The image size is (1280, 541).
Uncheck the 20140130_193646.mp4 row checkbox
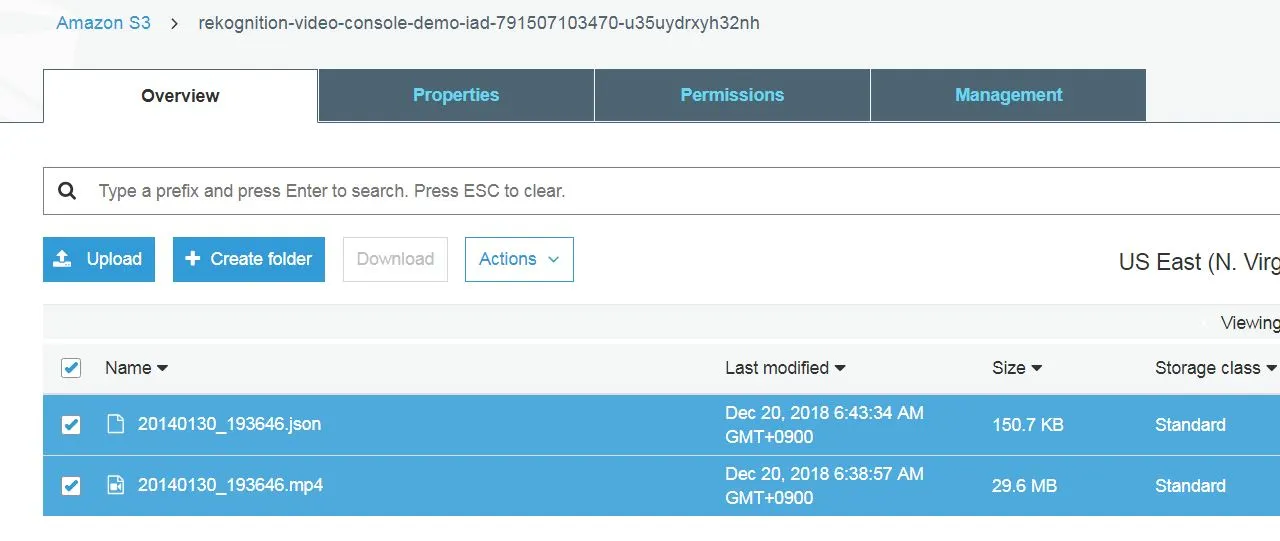tap(71, 486)
